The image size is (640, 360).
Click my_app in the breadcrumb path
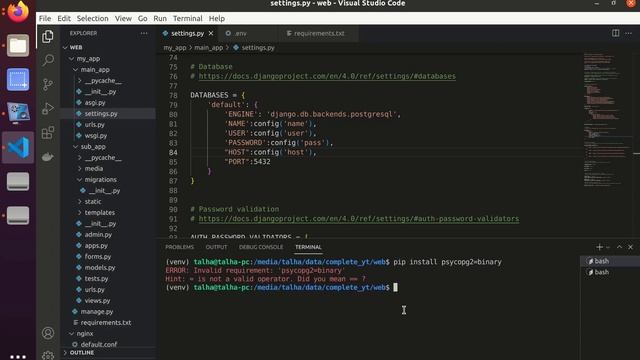(x=175, y=48)
